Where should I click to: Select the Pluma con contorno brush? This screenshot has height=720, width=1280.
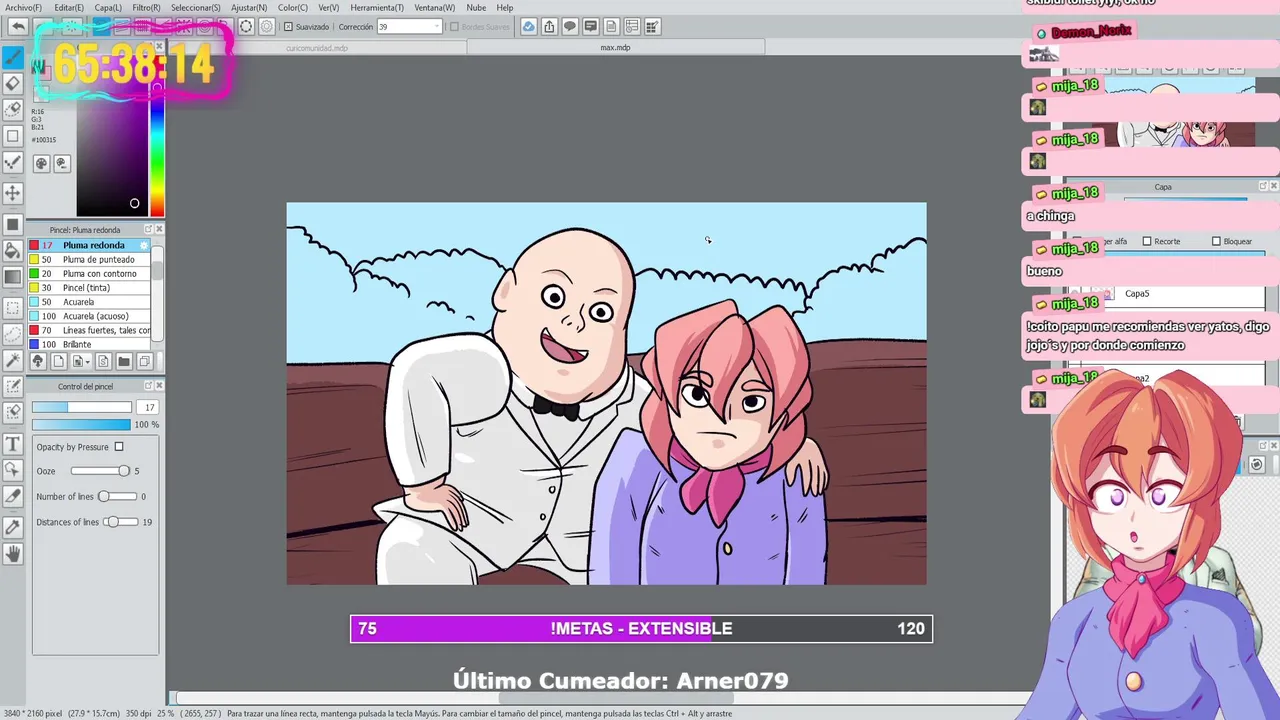pyautogui.click(x=90, y=273)
